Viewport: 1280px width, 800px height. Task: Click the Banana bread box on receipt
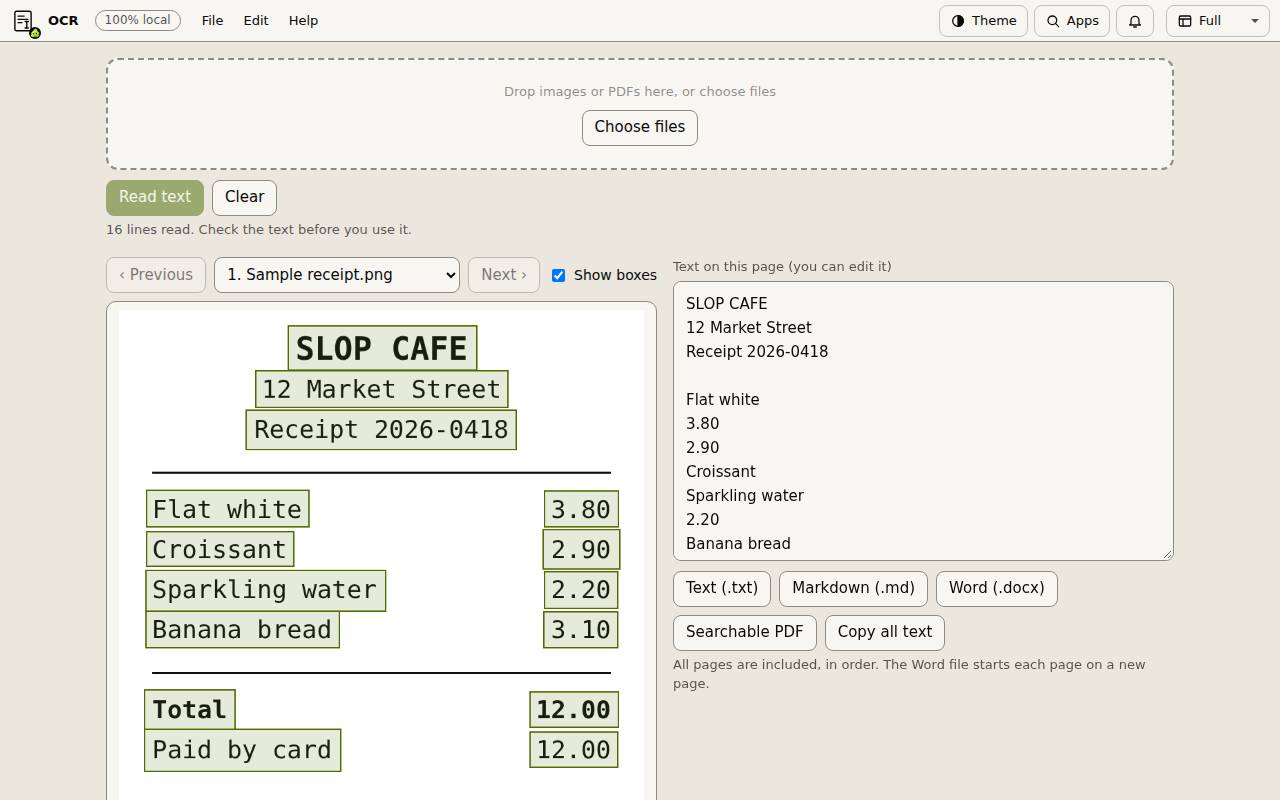coord(243,630)
